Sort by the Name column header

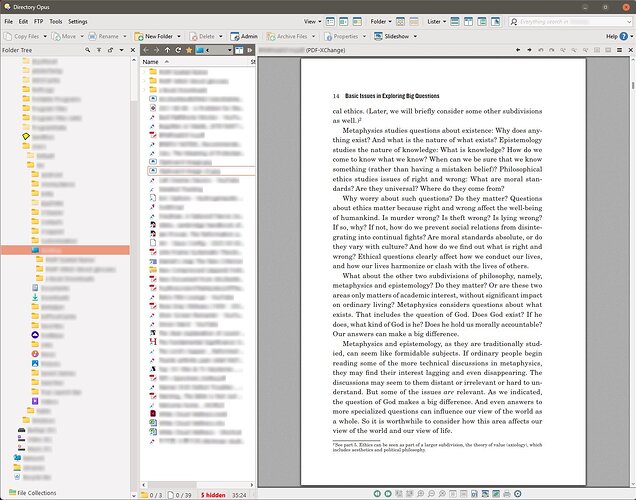[150, 62]
